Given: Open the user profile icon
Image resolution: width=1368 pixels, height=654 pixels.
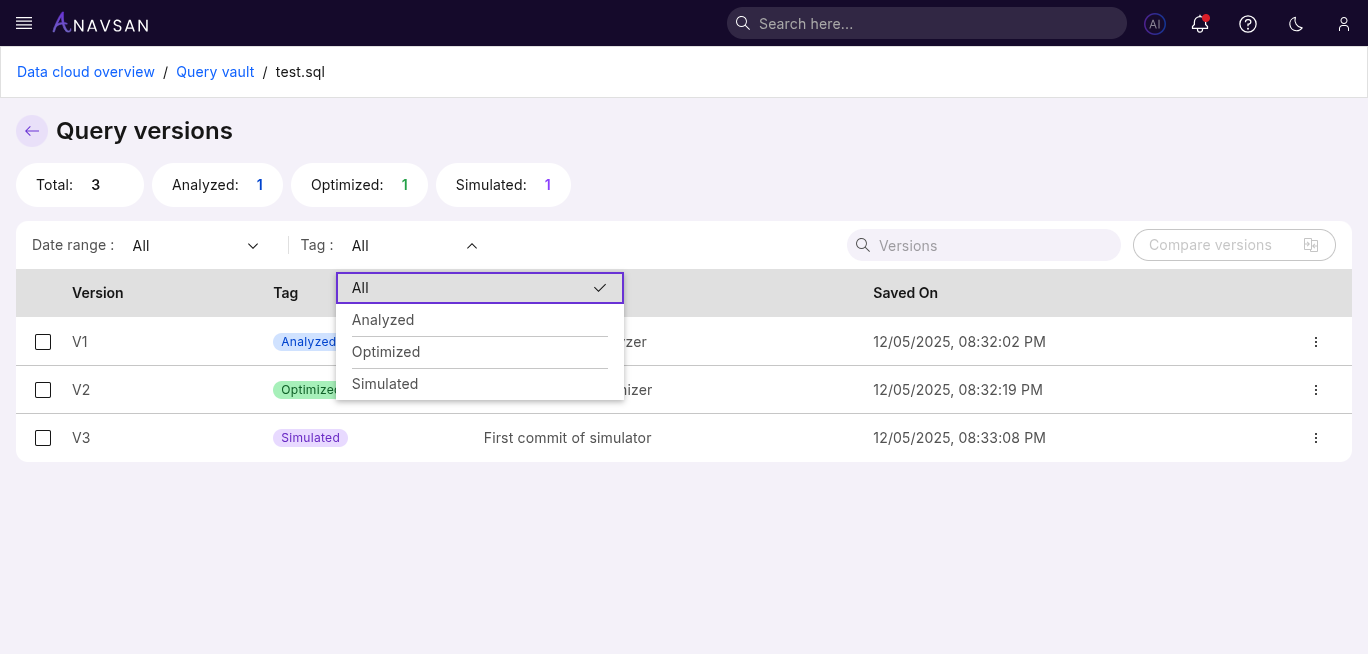Looking at the screenshot, I should pos(1343,23).
